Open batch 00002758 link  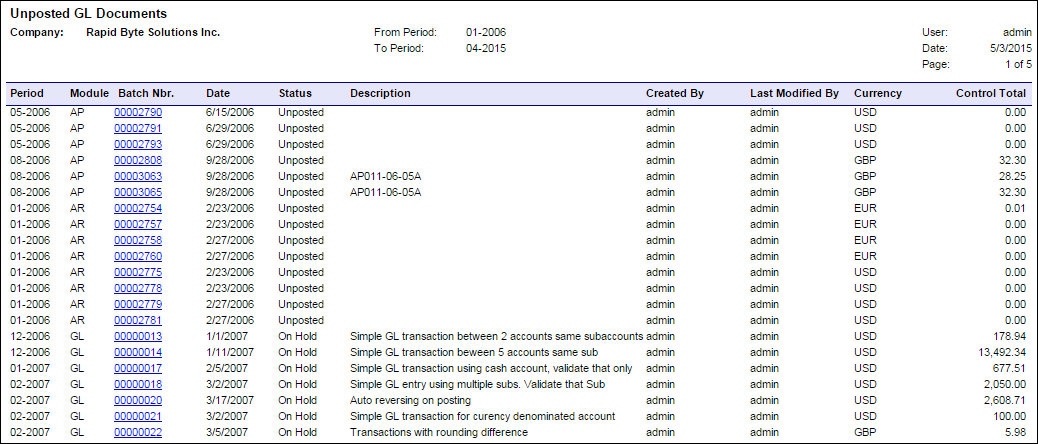pyautogui.click(x=138, y=241)
